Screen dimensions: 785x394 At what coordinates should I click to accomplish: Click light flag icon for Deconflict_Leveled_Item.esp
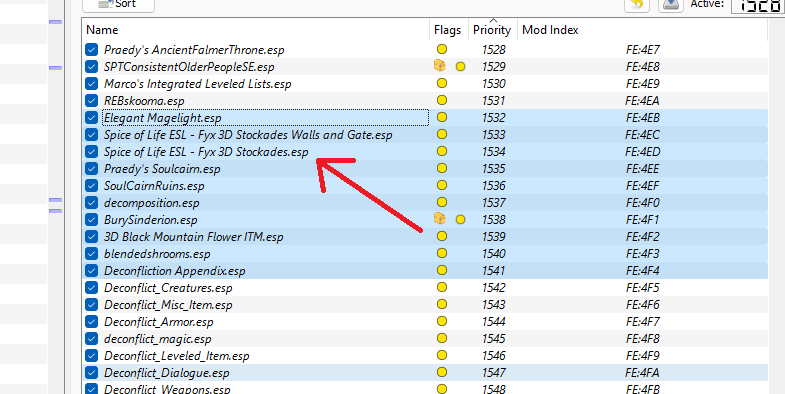pyautogui.click(x=442, y=355)
